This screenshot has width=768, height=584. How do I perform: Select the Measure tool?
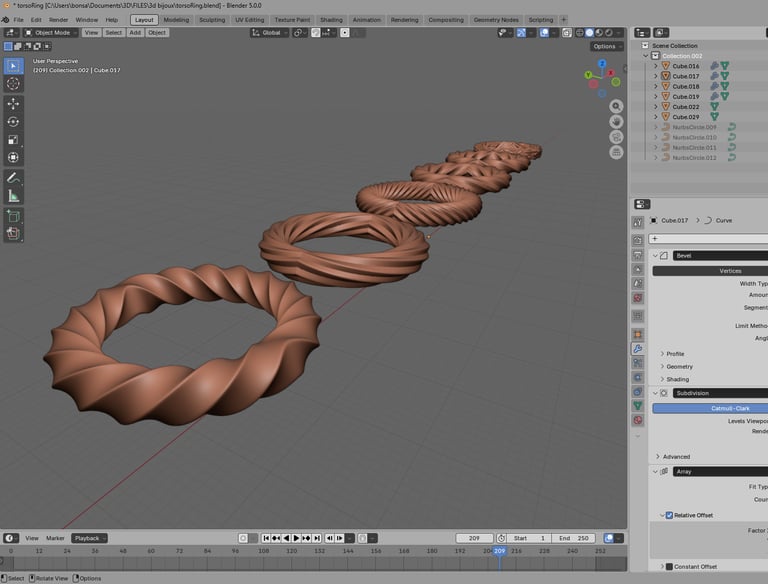(14, 196)
